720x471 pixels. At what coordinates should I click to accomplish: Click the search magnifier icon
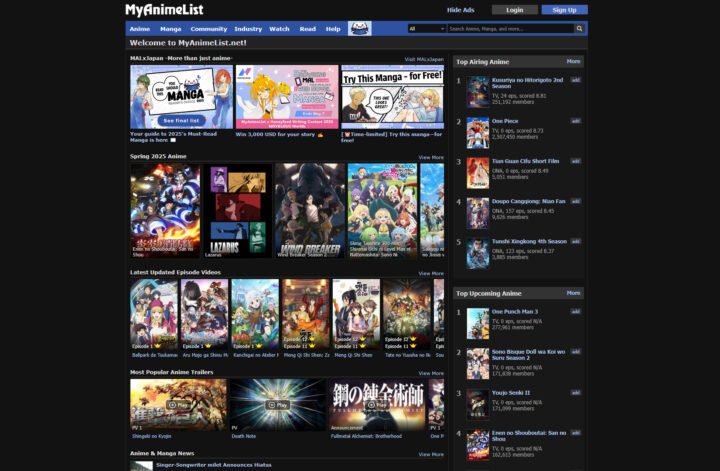[x=579, y=28]
